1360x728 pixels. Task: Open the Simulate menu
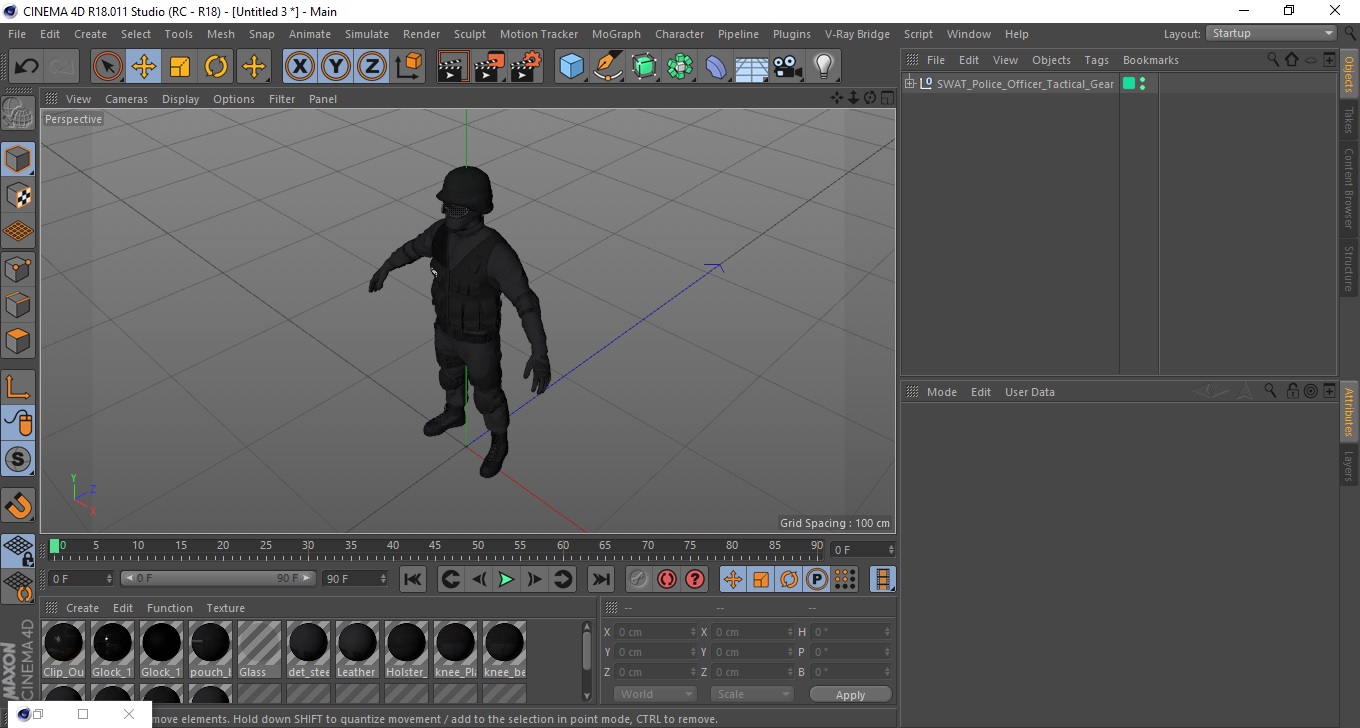point(367,34)
